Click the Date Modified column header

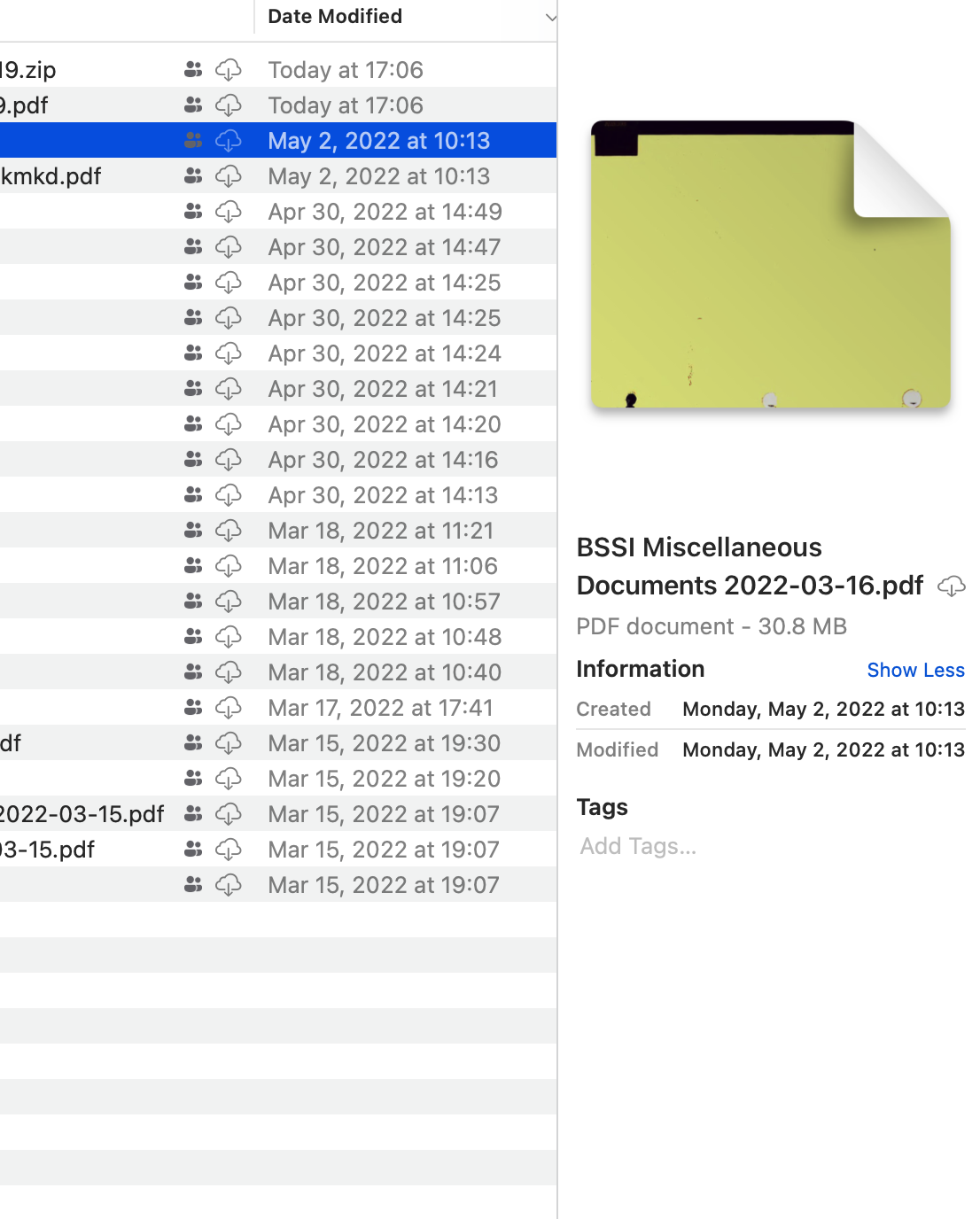pyautogui.click(x=335, y=17)
